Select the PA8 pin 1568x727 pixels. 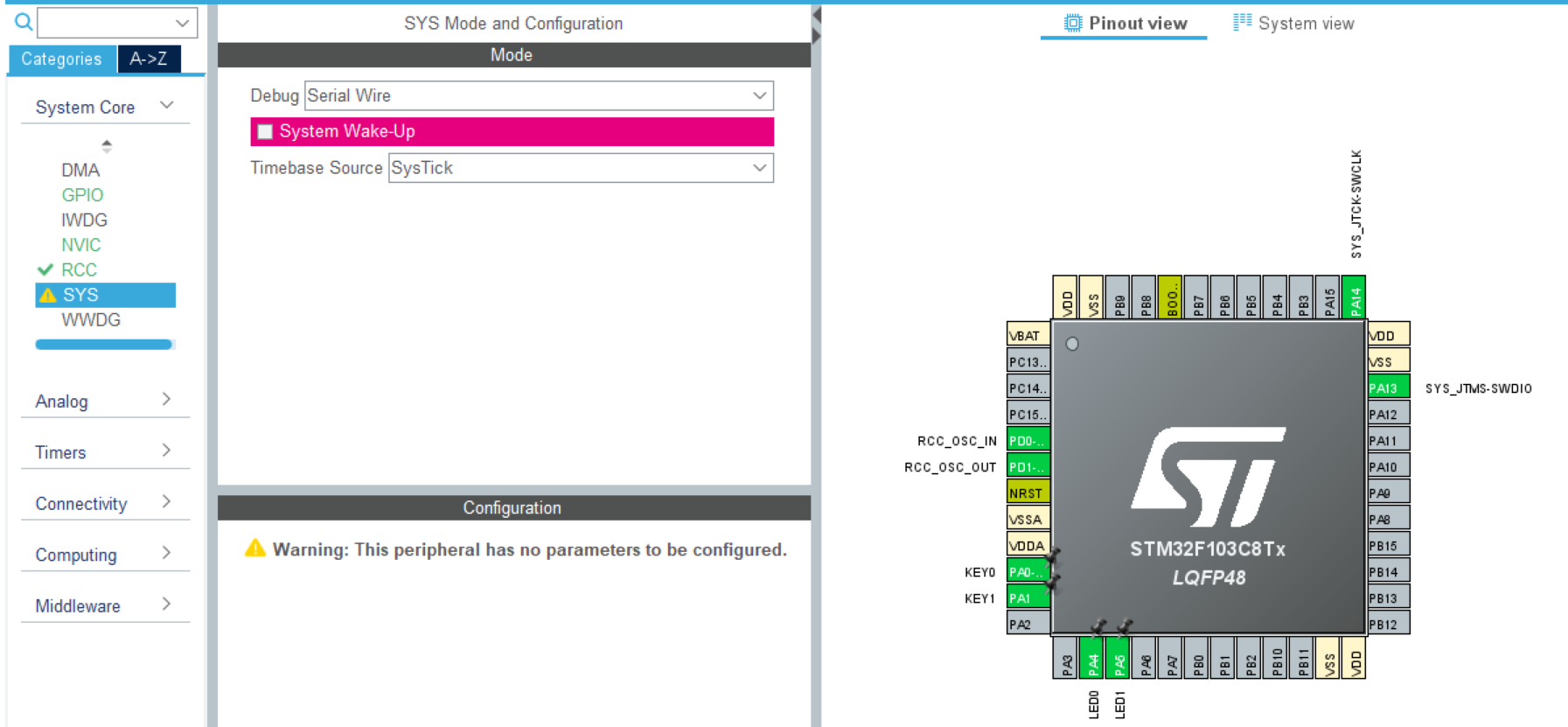(x=1388, y=519)
